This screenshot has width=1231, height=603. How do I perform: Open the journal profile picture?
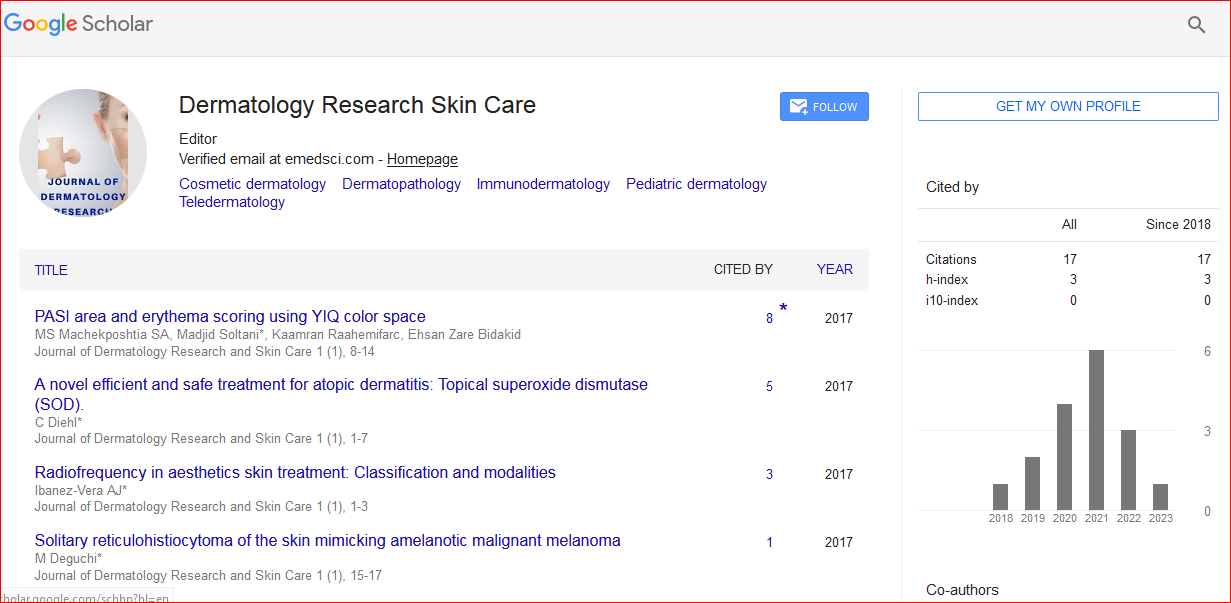83,153
